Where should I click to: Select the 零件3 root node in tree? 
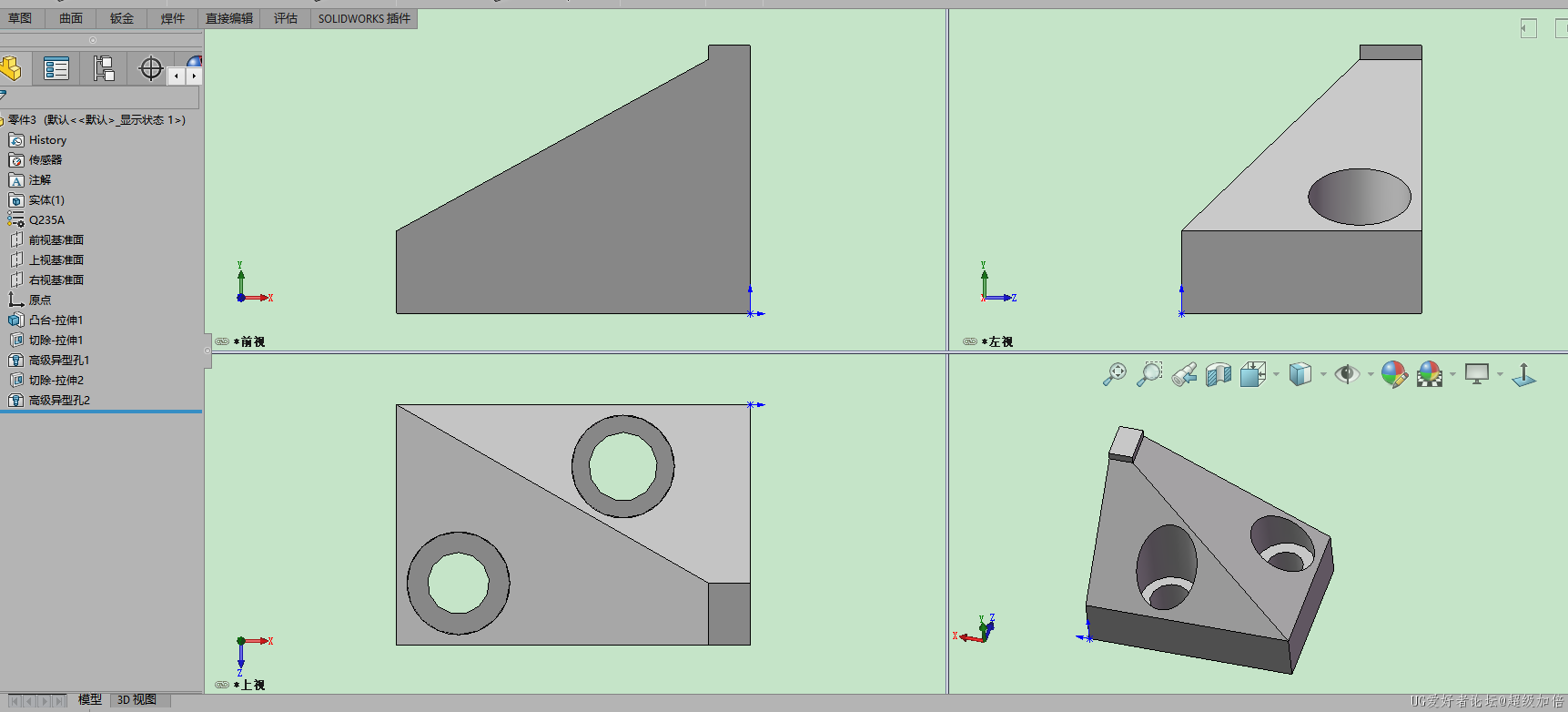(x=96, y=120)
